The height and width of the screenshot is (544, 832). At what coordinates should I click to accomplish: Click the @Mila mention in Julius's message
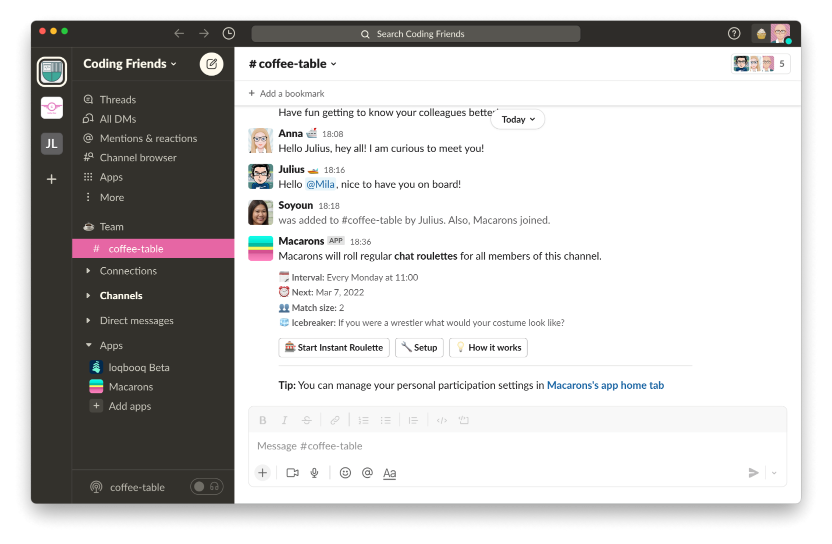pos(320,184)
